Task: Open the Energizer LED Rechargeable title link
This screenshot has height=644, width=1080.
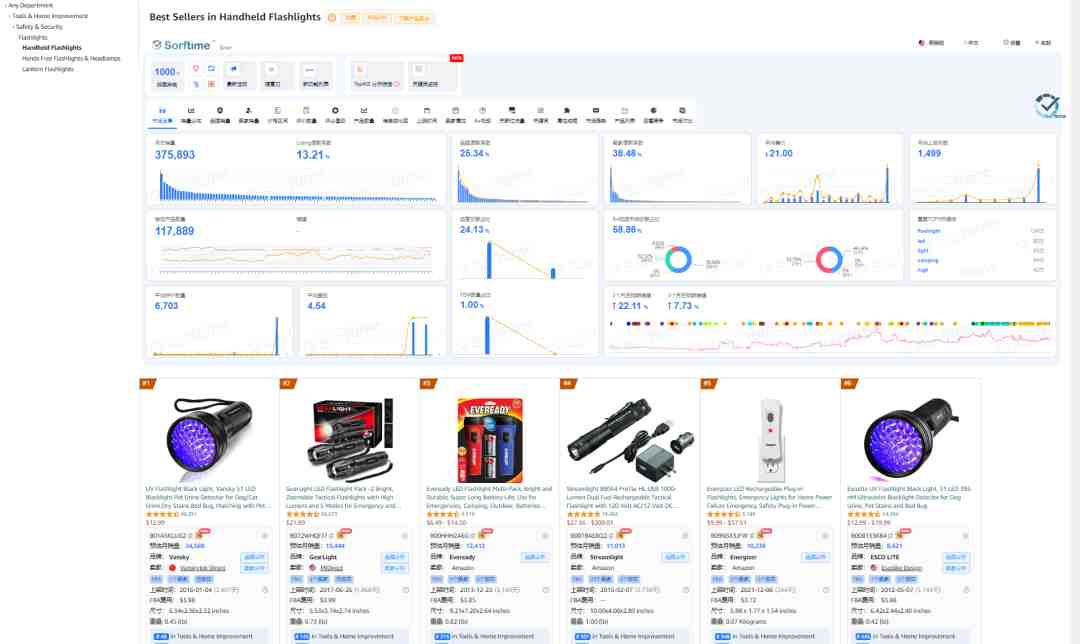Action: click(x=769, y=497)
